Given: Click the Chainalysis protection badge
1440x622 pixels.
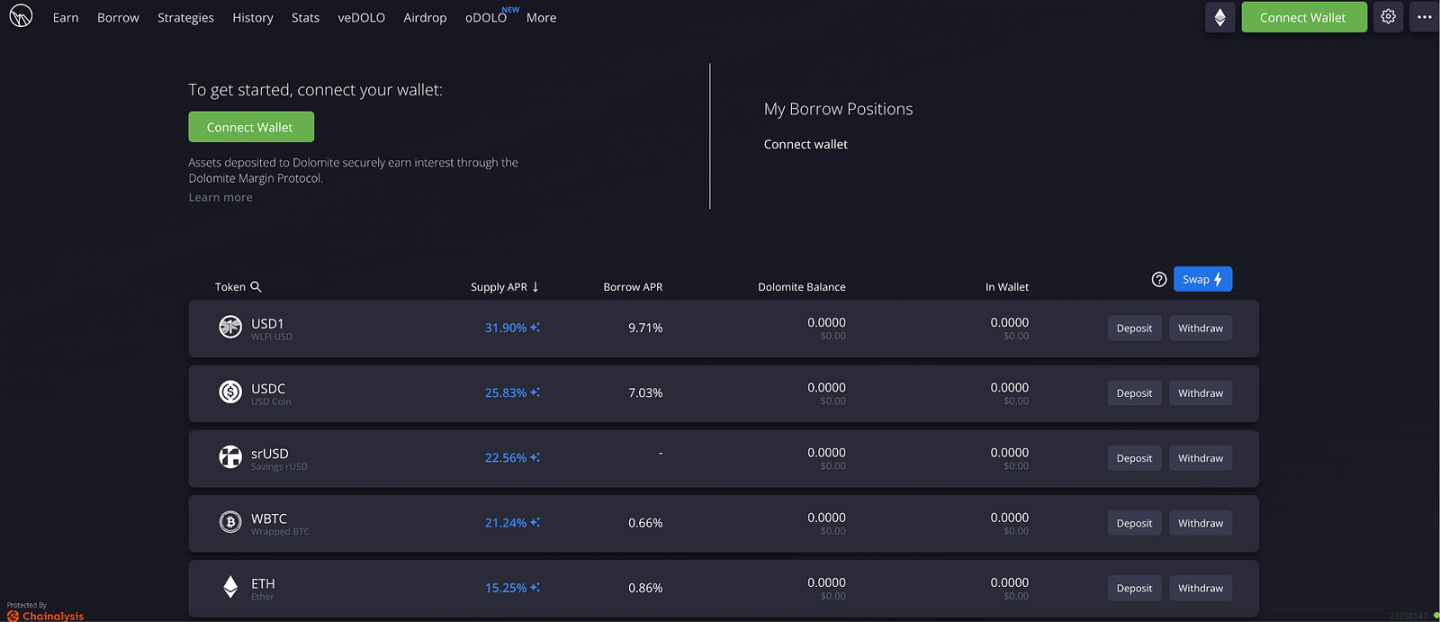Looking at the screenshot, I should [x=45, y=612].
